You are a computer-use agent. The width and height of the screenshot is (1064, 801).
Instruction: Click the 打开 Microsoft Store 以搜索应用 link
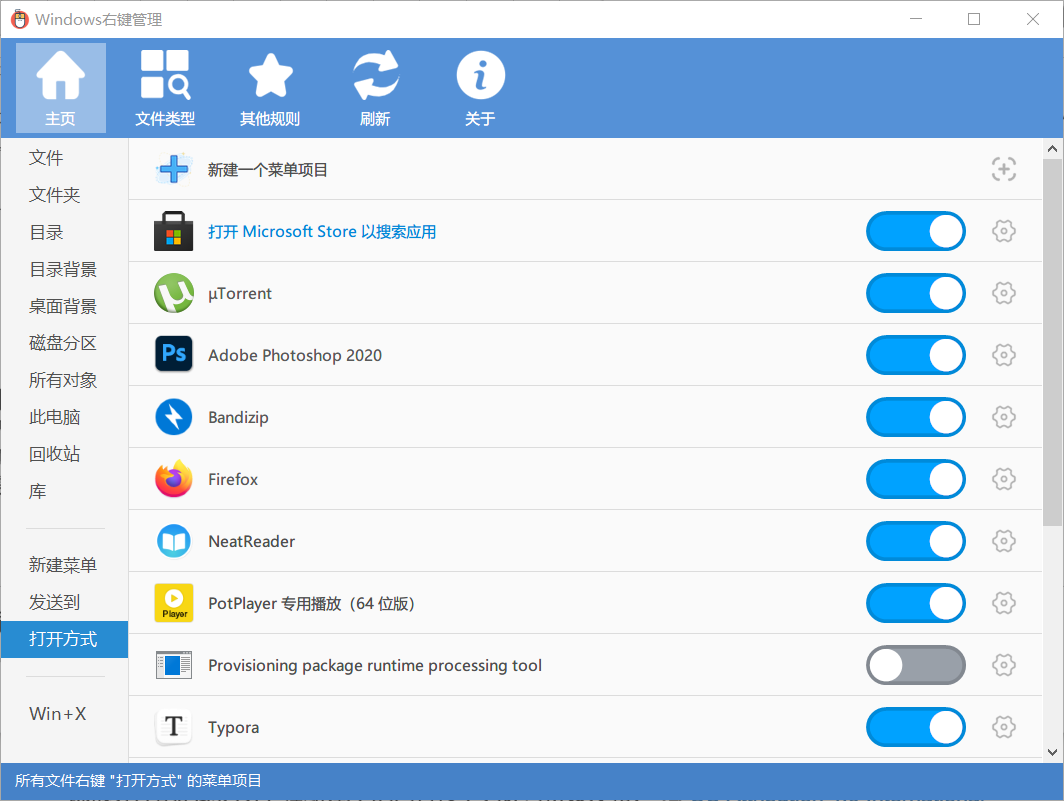pyautogui.click(x=321, y=232)
